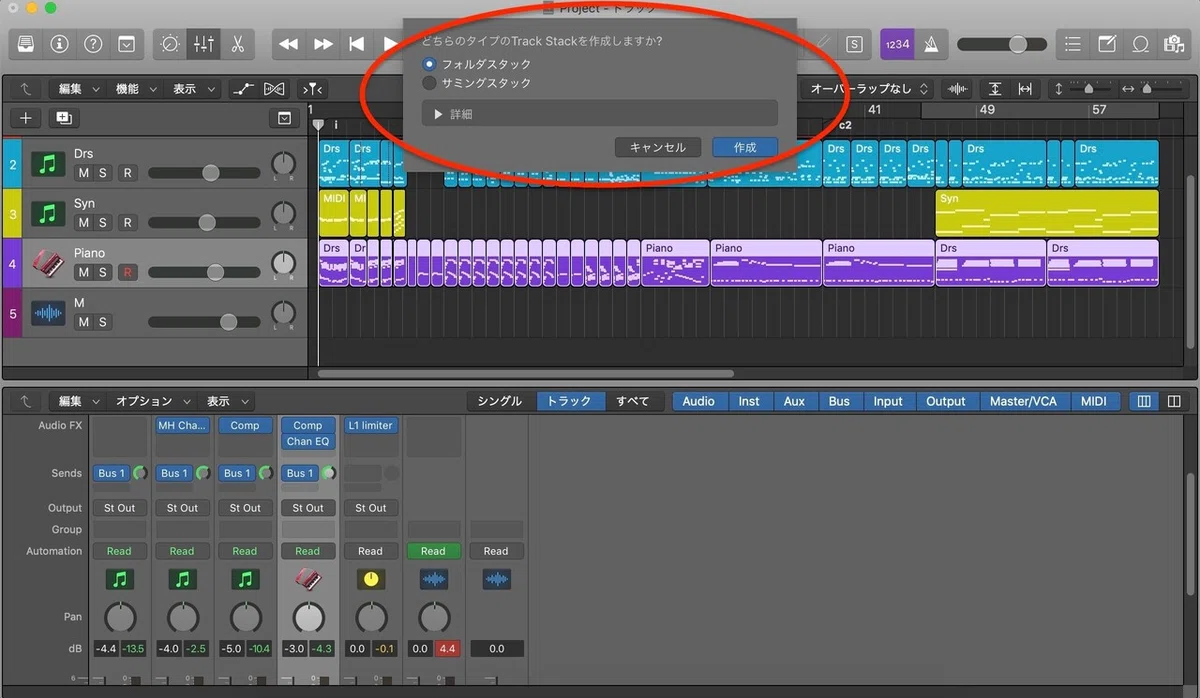Open the Loop Browser button

(x=1139, y=44)
